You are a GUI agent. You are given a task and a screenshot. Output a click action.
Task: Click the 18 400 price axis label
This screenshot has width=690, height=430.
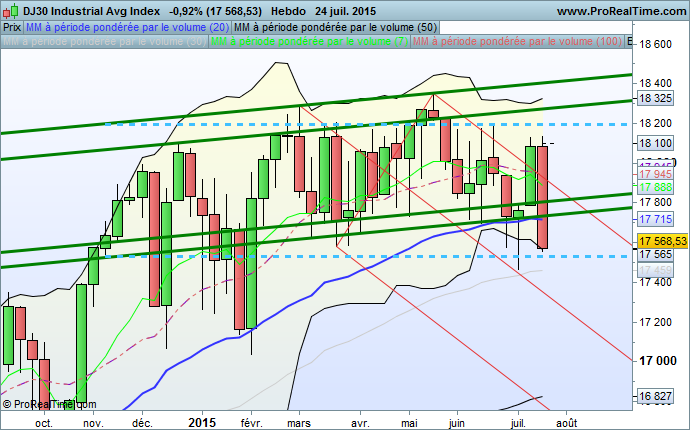(x=655, y=83)
